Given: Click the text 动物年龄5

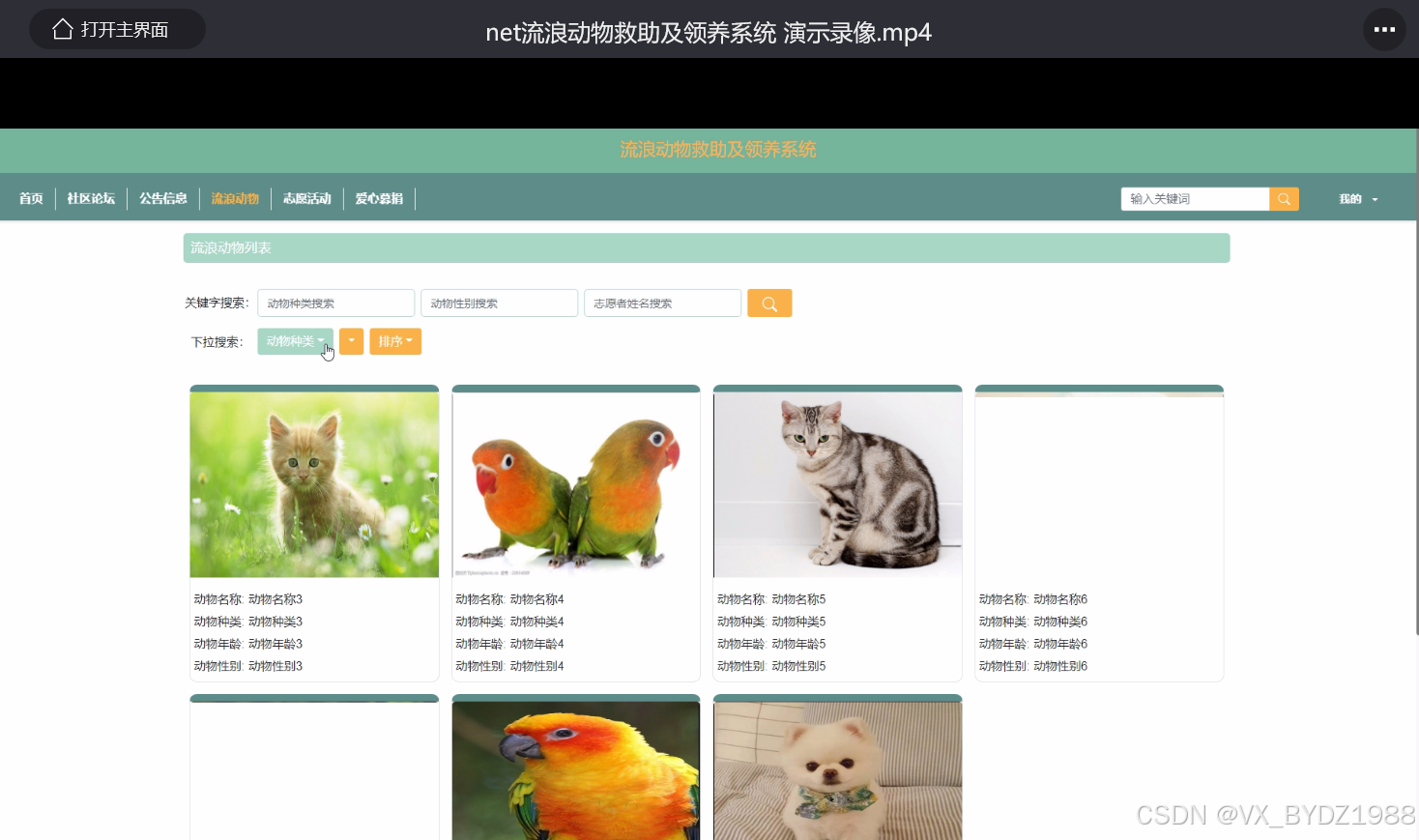Looking at the screenshot, I should click(799, 644).
